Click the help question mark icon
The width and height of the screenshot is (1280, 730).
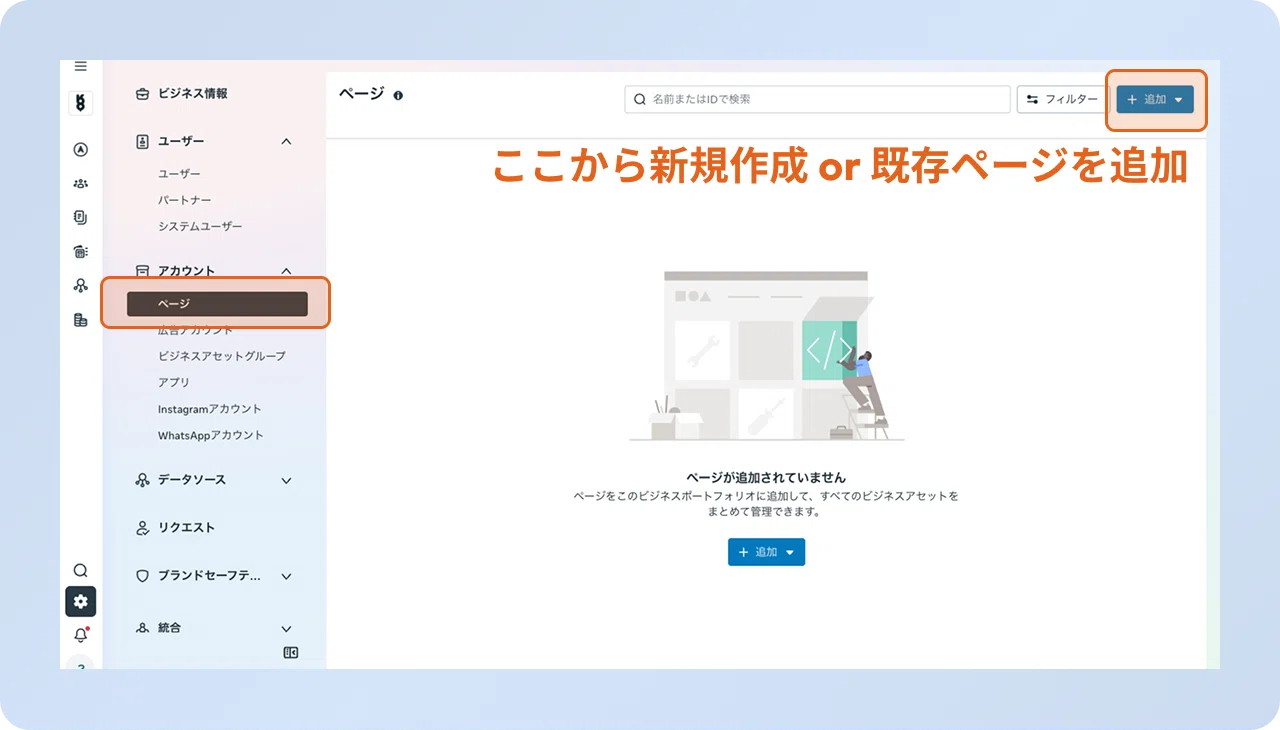81,663
